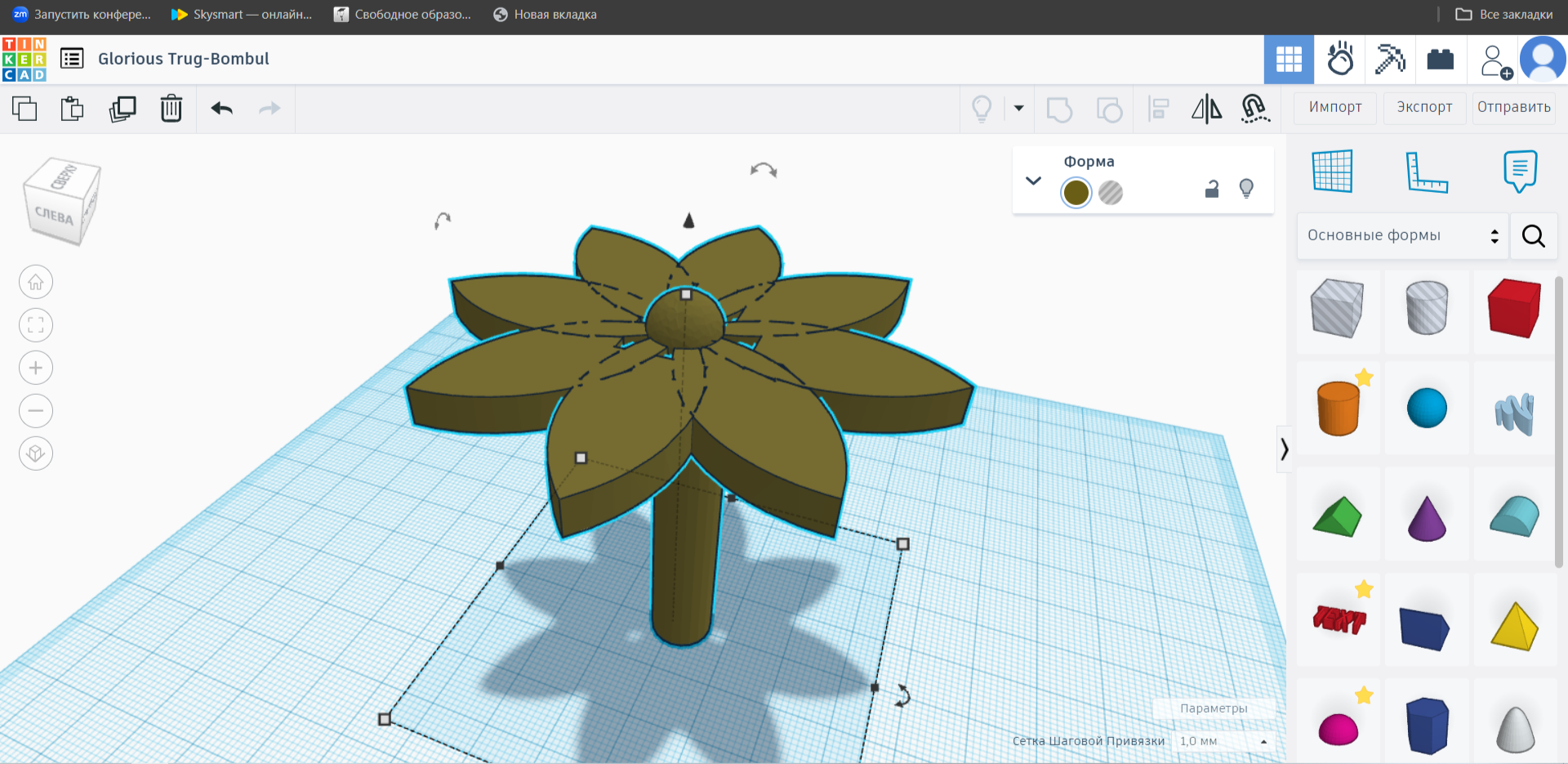Invite collaborators with add-person icon

(1495, 61)
